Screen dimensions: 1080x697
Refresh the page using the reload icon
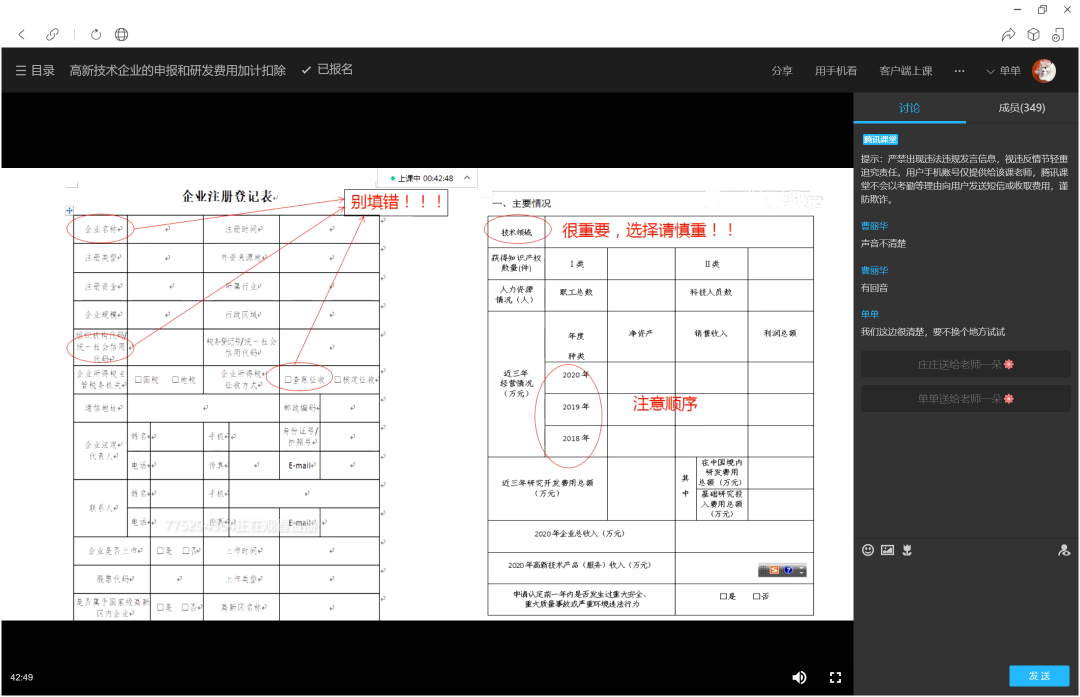[x=96, y=34]
